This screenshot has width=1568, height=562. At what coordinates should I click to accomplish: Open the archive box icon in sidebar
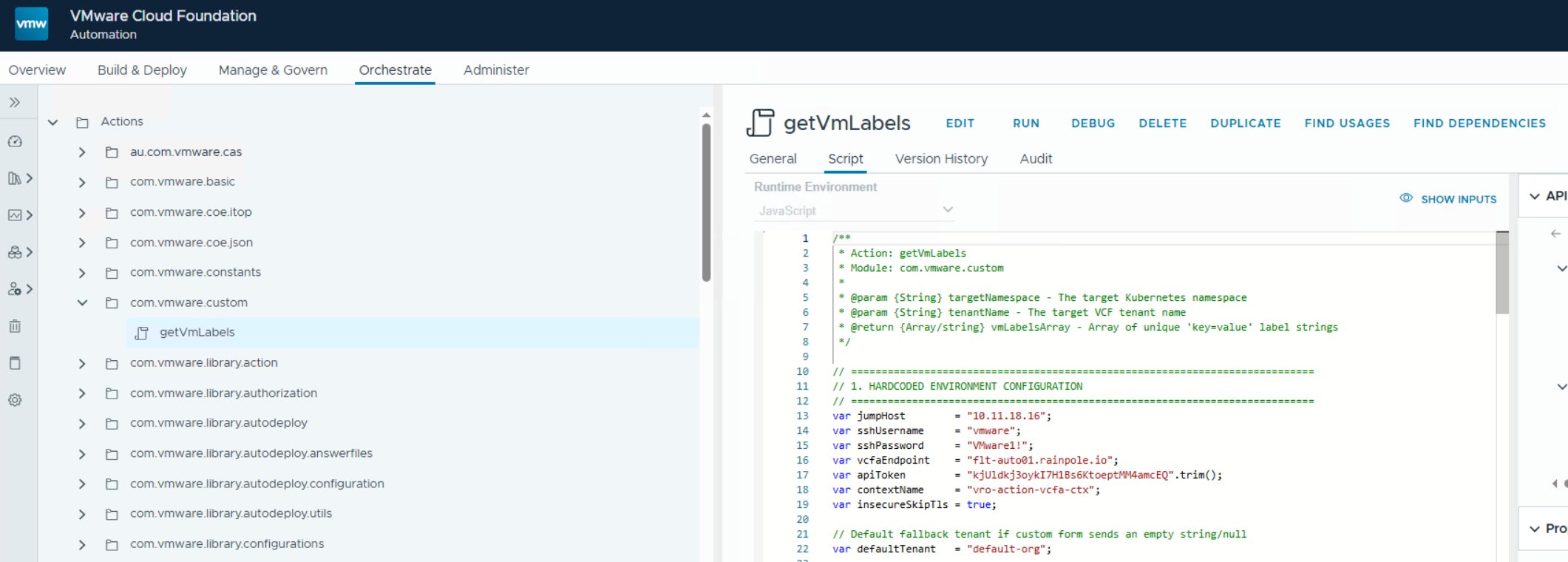15,363
